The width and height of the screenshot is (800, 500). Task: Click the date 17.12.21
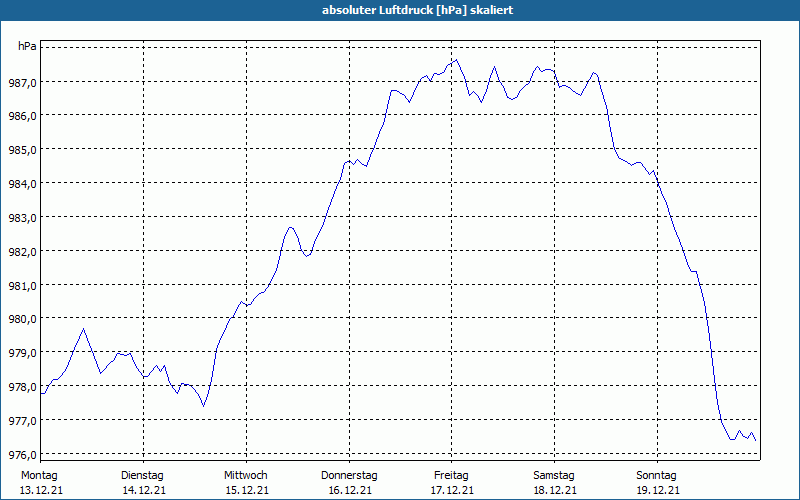pos(453,490)
